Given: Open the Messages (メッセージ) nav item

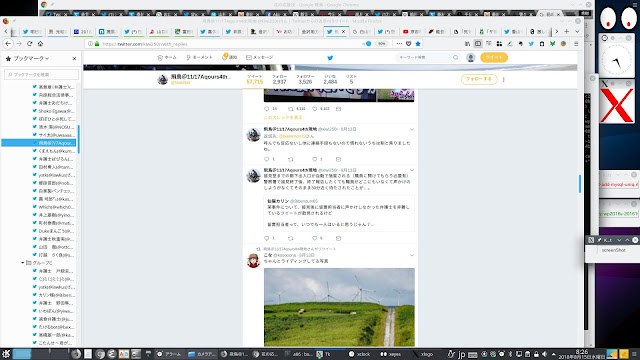Looking at the screenshot, I should tap(260, 58).
